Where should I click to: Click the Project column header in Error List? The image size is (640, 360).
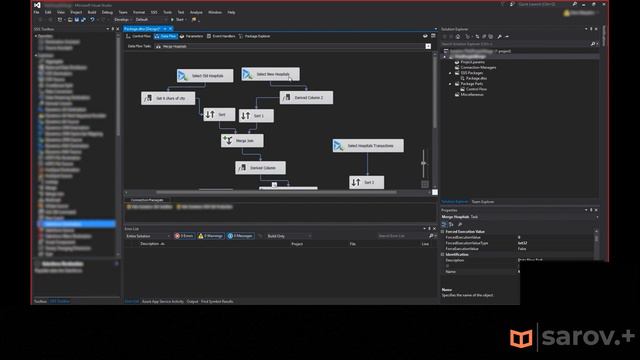tap(297, 244)
